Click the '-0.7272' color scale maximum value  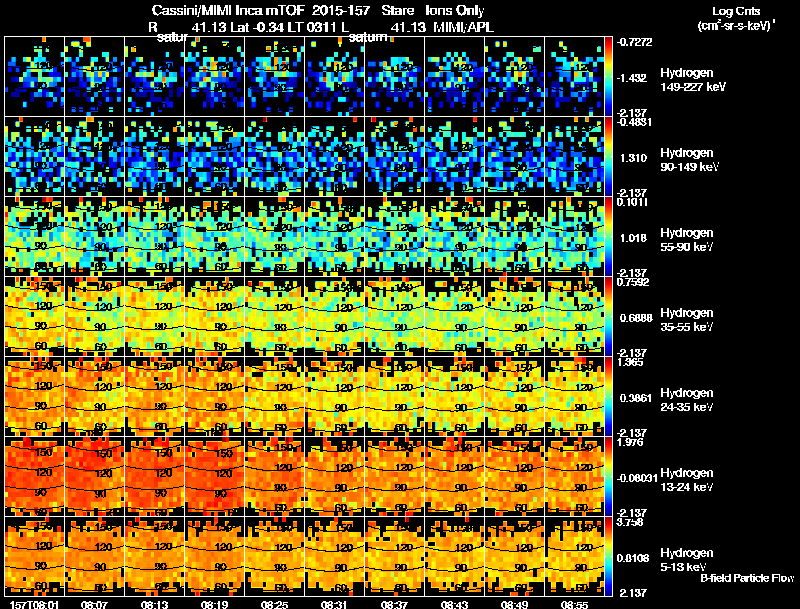pyautogui.click(x=634, y=42)
